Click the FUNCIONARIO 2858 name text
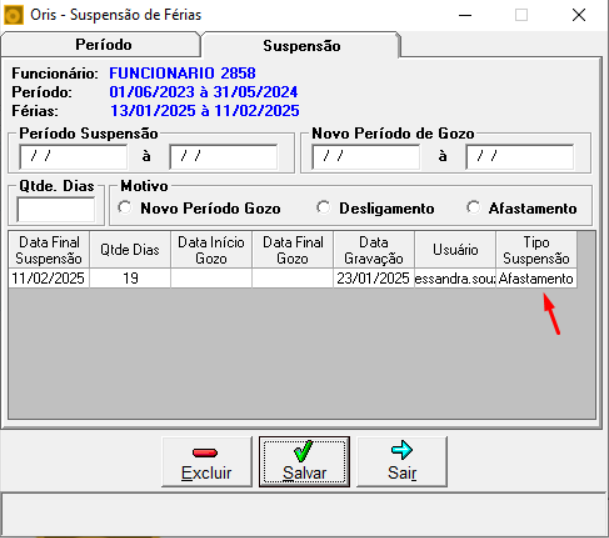609x538 pixels. tap(182, 73)
